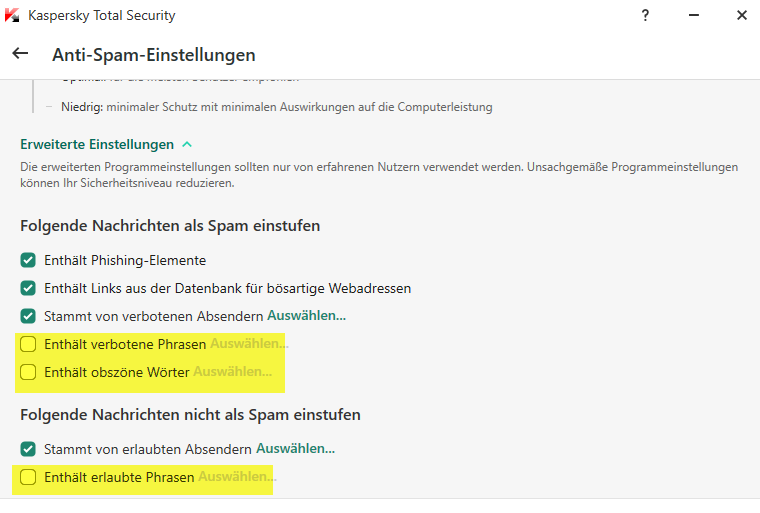This screenshot has width=760, height=513.
Task: Collapse Erweiterte Einstellungen section
Action: (x=97, y=144)
